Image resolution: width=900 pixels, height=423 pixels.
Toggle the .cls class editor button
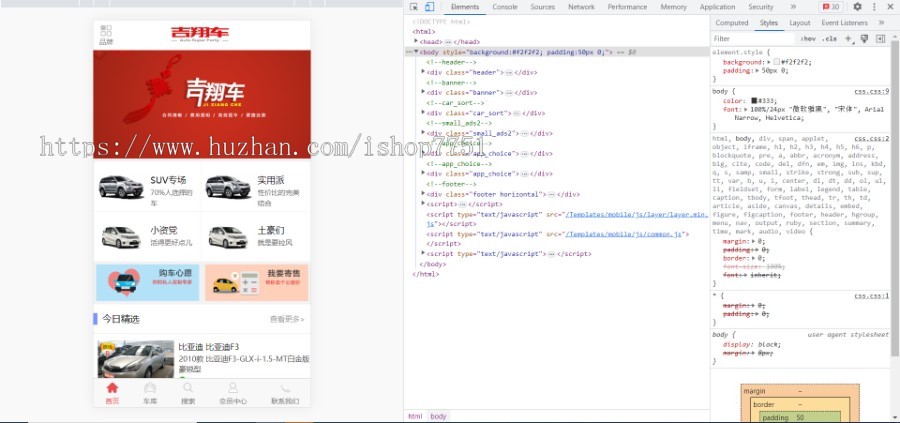pyautogui.click(x=829, y=38)
